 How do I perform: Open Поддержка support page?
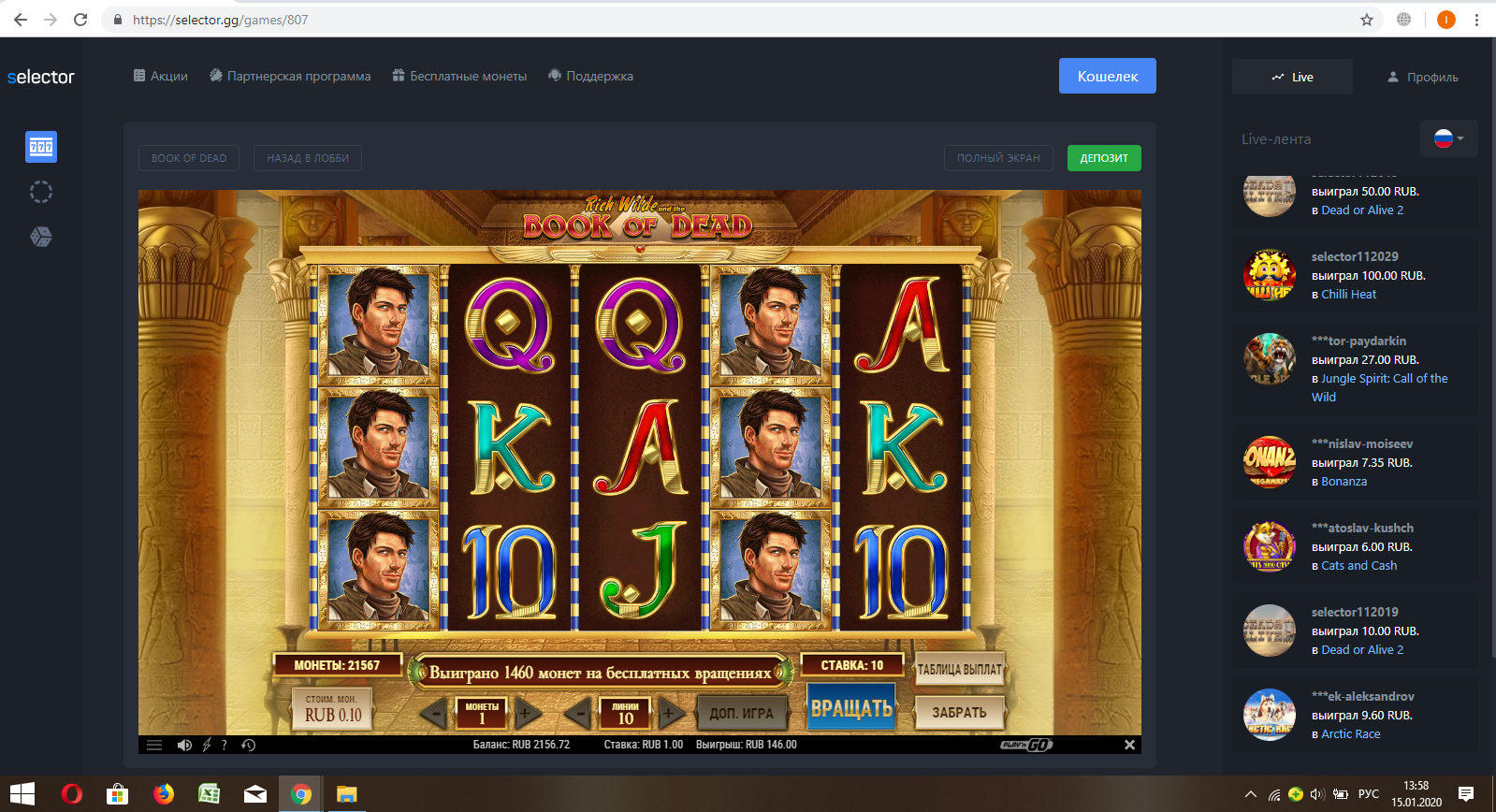tap(590, 76)
